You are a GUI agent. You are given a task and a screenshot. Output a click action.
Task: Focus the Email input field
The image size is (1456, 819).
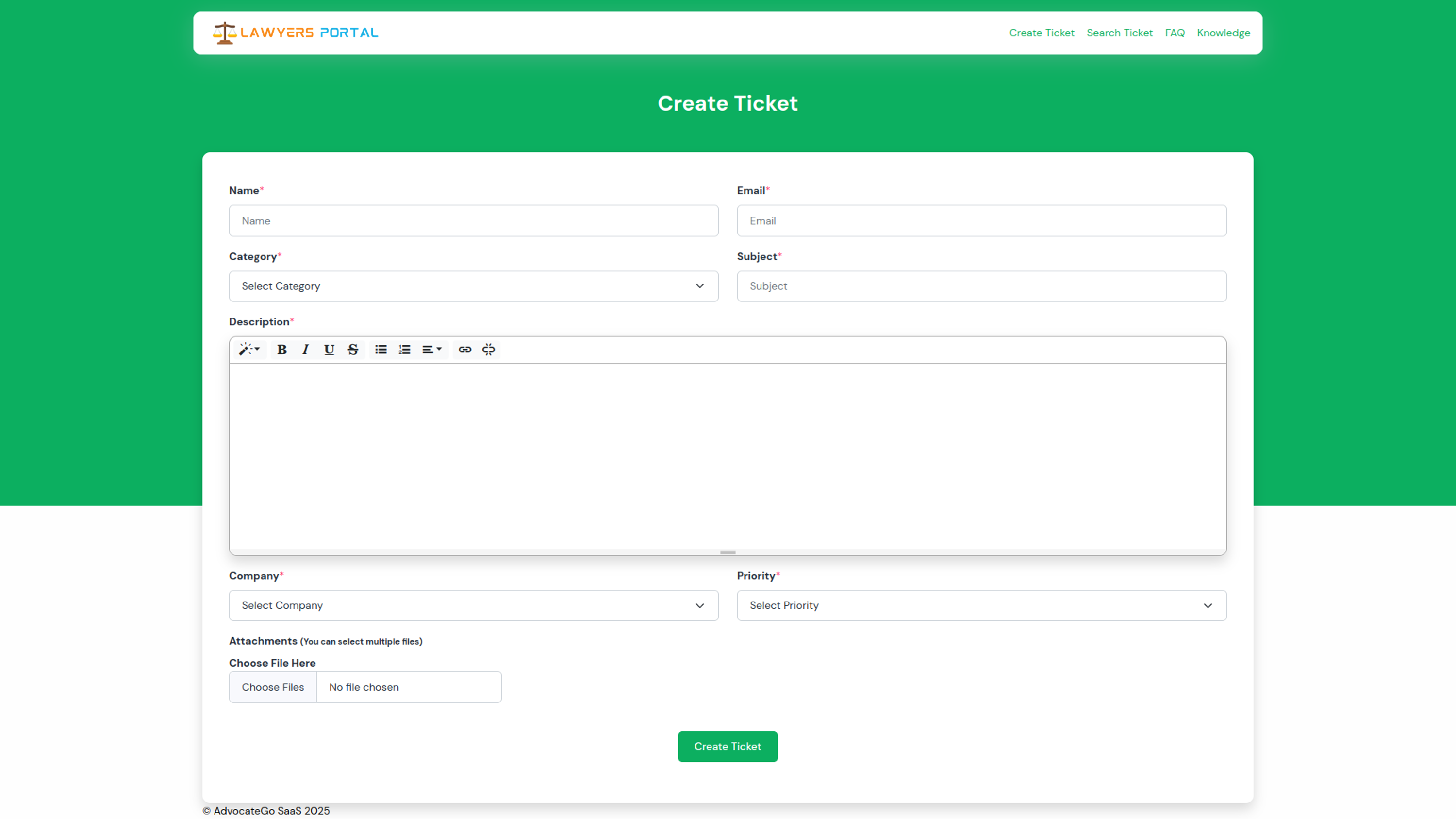coord(981,221)
